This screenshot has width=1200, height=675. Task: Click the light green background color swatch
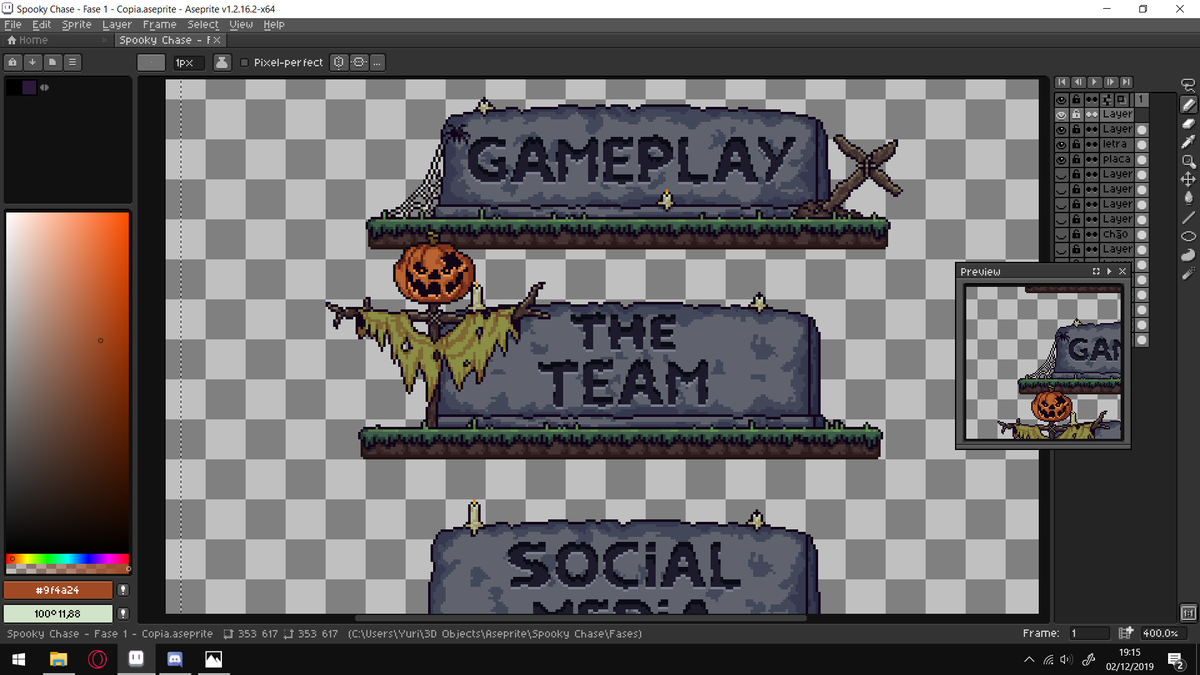pyautogui.click(x=58, y=613)
